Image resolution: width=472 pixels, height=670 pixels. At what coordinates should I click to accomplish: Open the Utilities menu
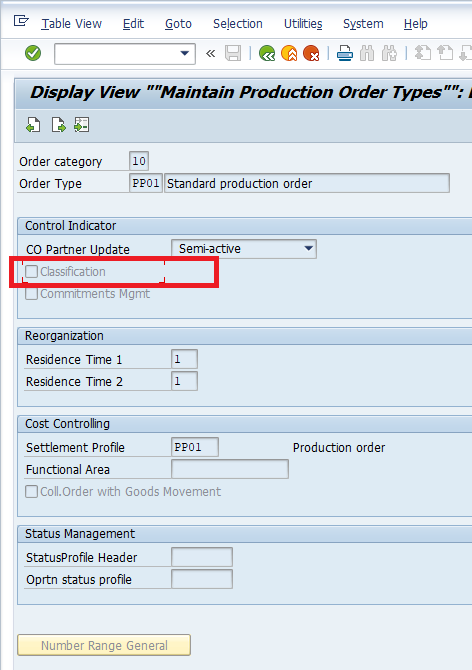303,24
